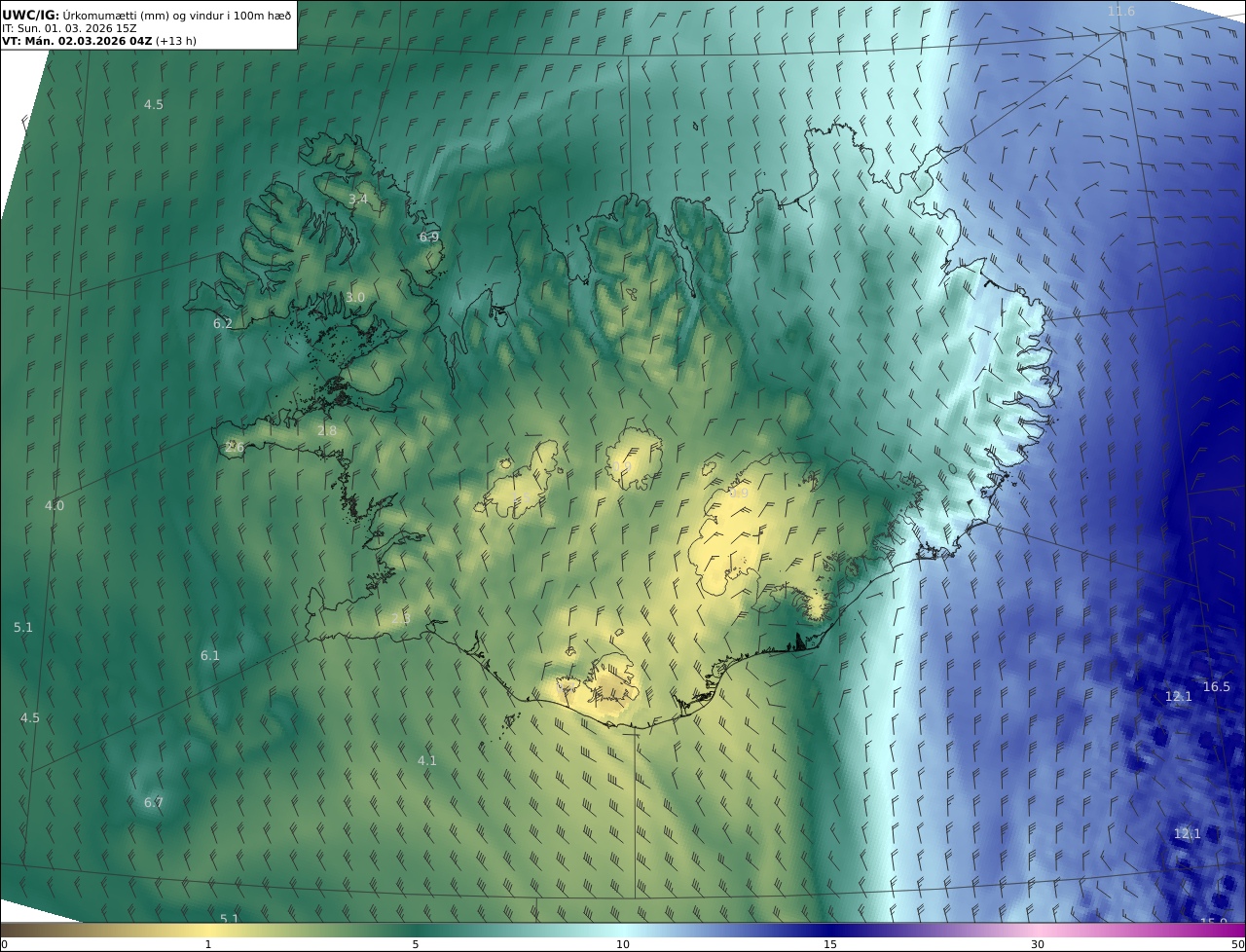The image size is (1246, 952).
Task: Click the colour scale tick label 30
Action: click(x=1038, y=944)
